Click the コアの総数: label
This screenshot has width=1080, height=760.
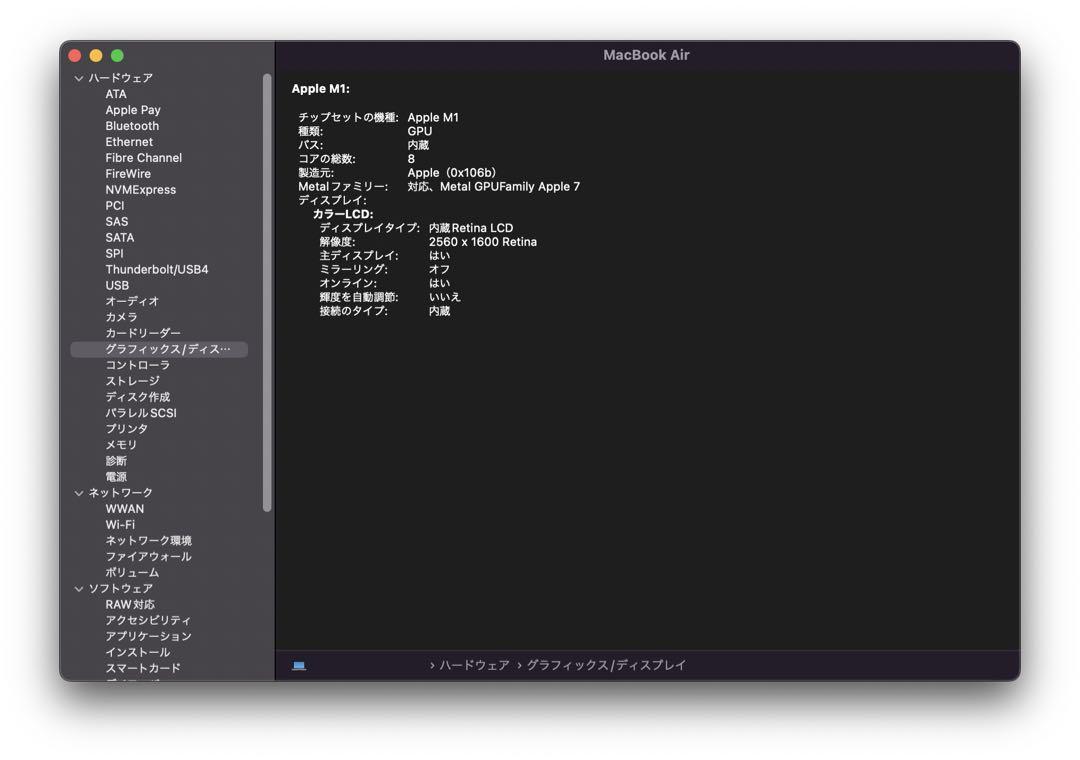326,159
